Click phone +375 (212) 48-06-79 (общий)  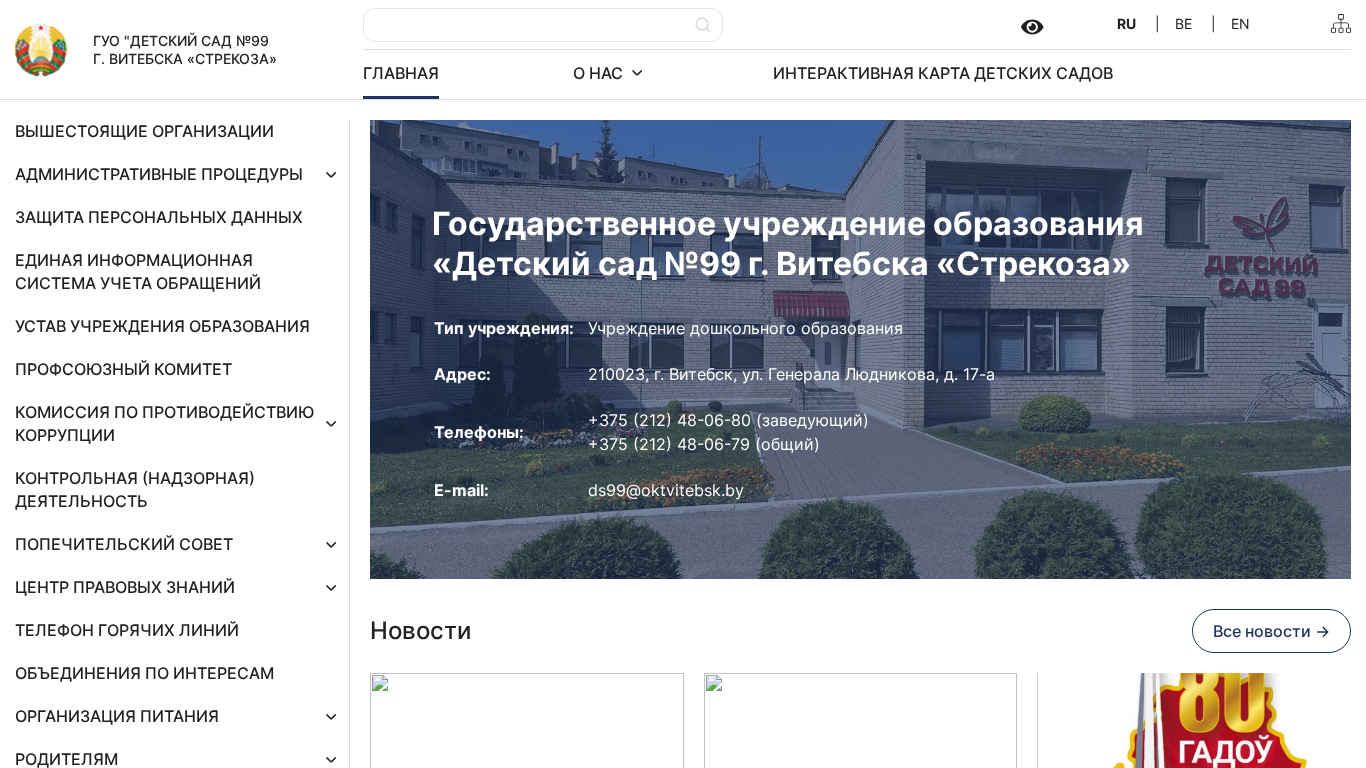(x=704, y=444)
